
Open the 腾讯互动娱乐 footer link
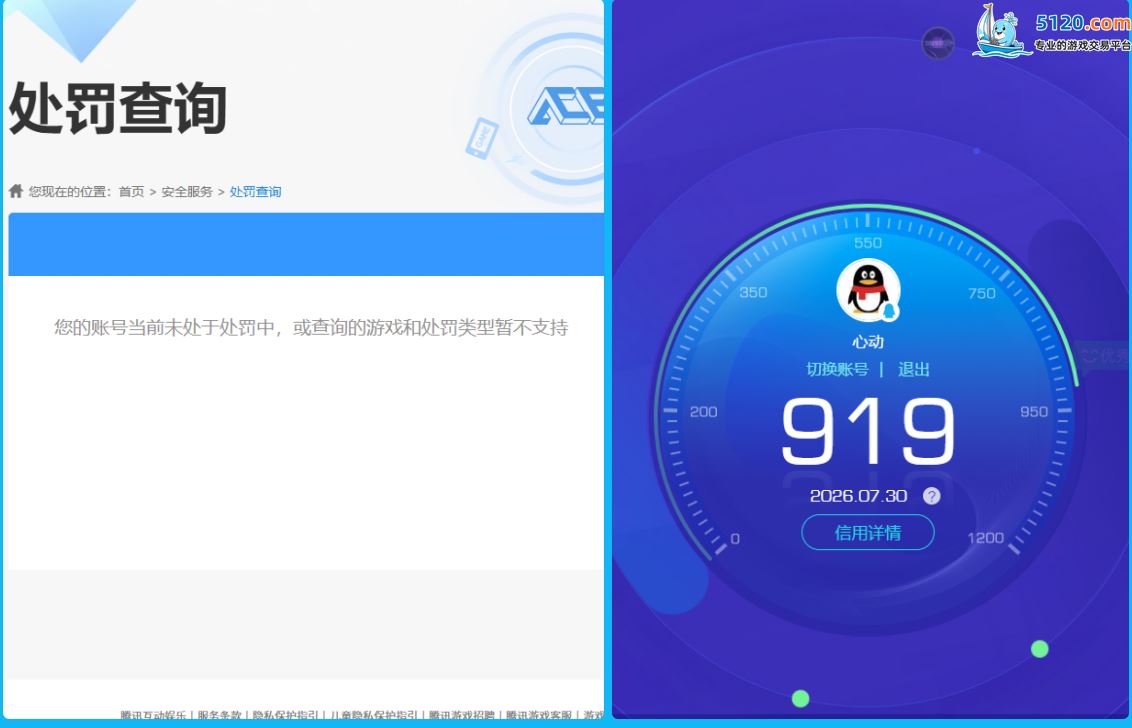153,715
